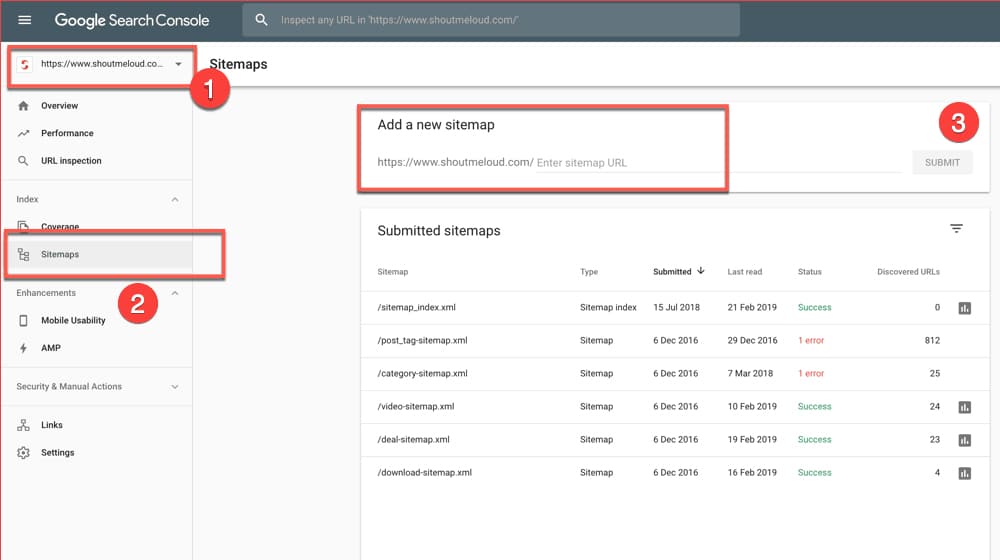Open chart icon for /video-sitemap.xml row
Screen dimensions: 1000x560
(965, 407)
